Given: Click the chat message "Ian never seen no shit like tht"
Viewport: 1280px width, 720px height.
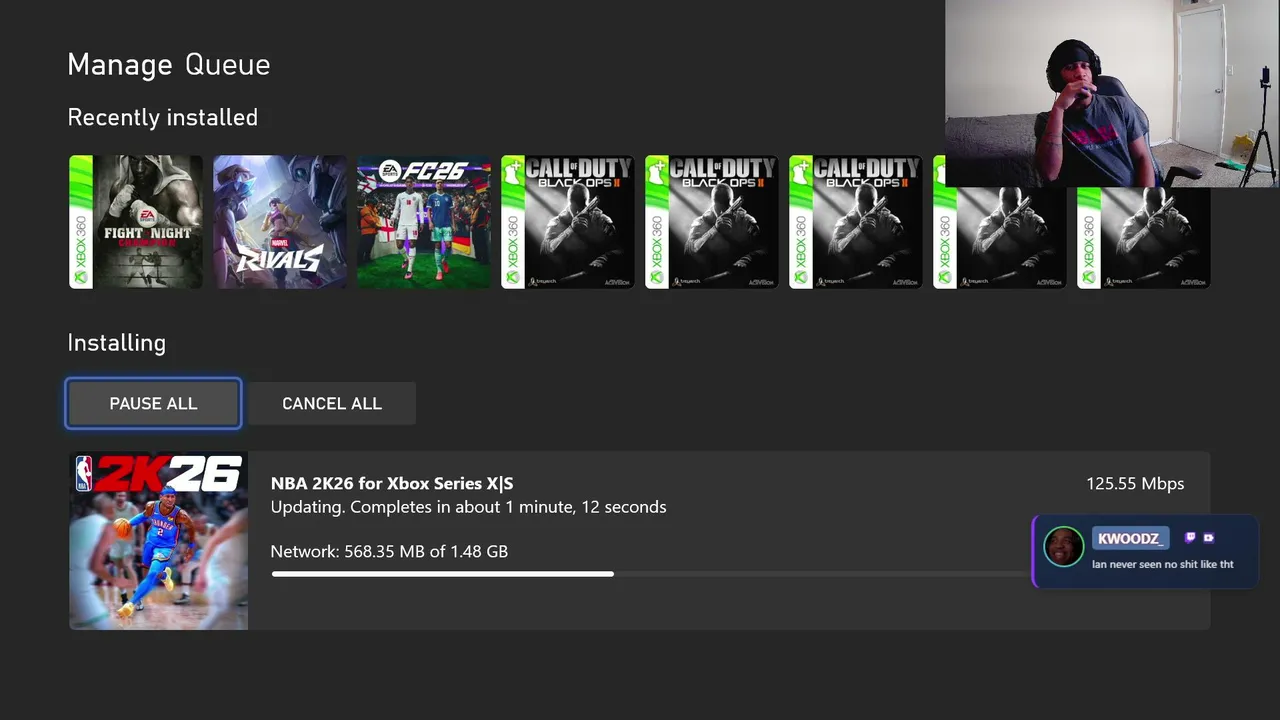Looking at the screenshot, I should tap(1162, 564).
